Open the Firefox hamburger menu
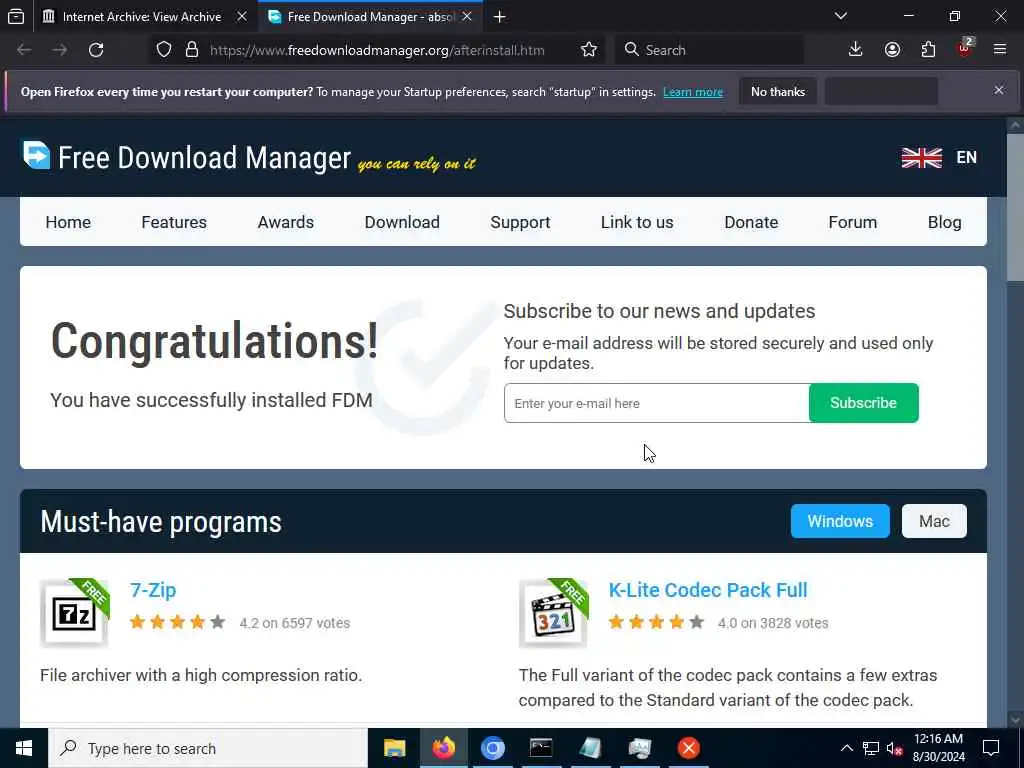This screenshot has height=768, width=1024. pyautogui.click(x=1000, y=50)
